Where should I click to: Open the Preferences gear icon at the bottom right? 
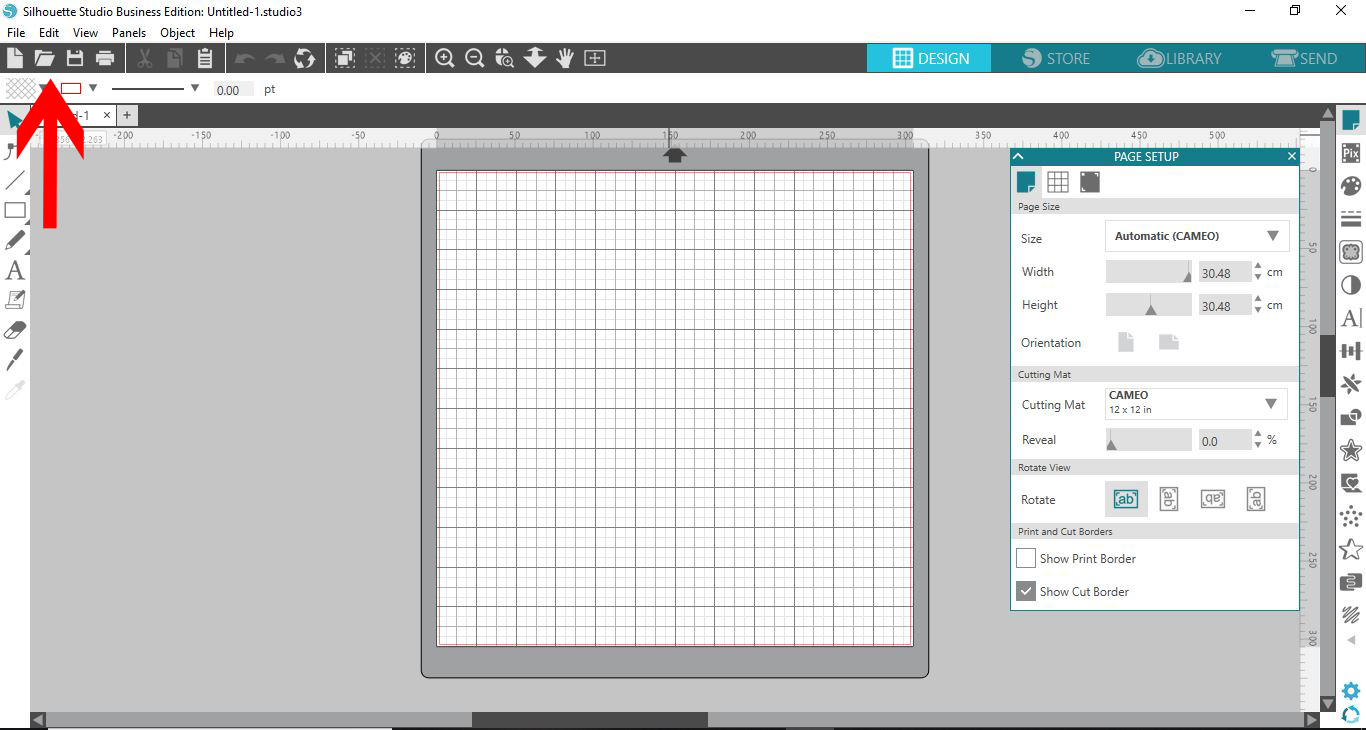tap(1351, 691)
